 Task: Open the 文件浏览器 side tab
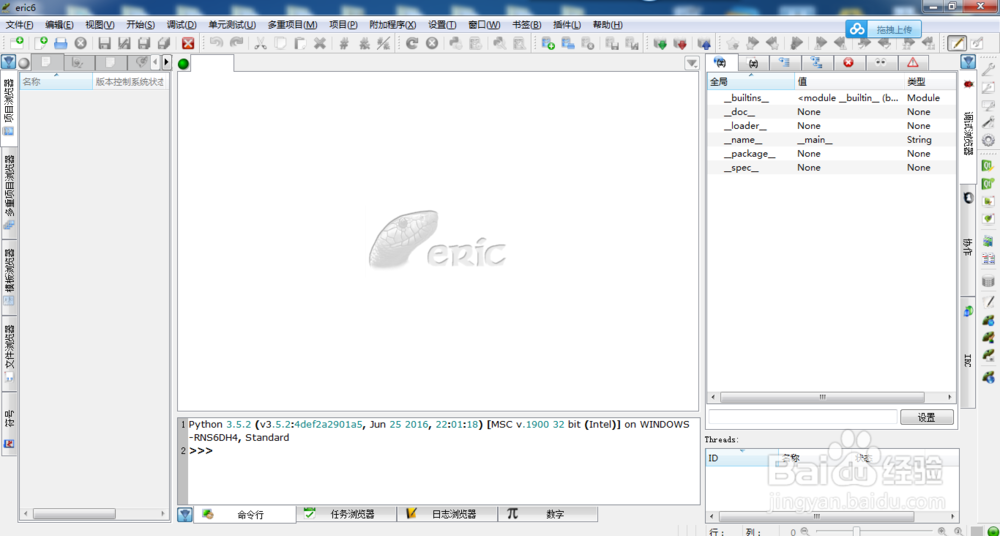pos(10,354)
